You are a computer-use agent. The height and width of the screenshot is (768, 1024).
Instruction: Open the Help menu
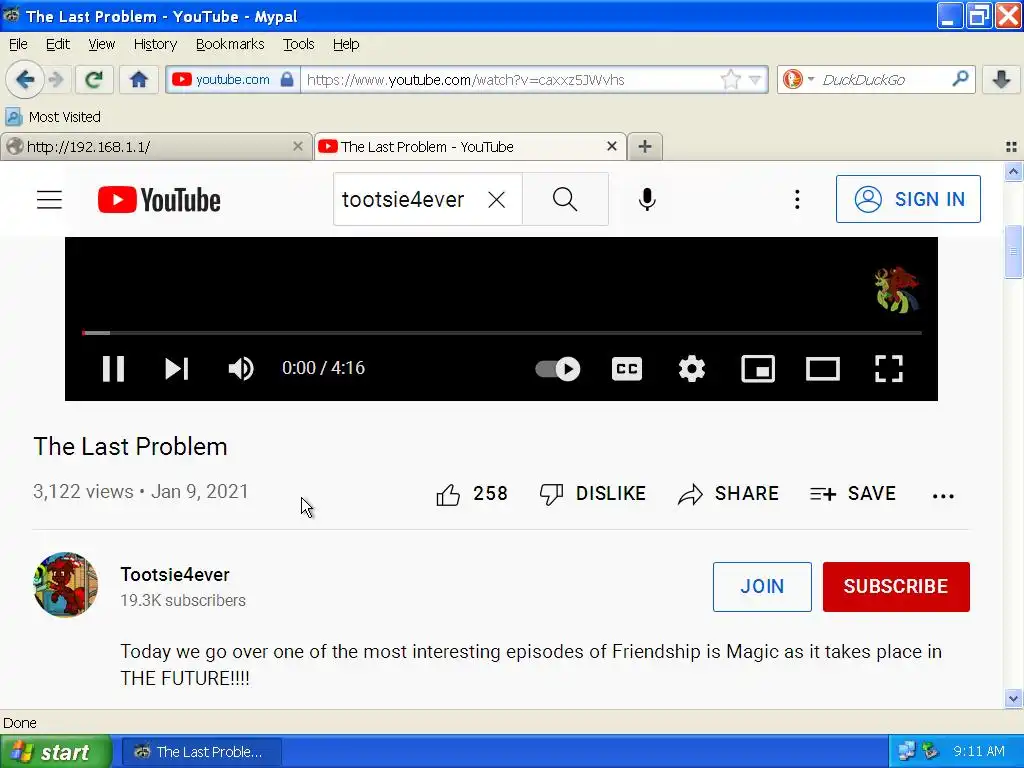[x=345, y=44]
